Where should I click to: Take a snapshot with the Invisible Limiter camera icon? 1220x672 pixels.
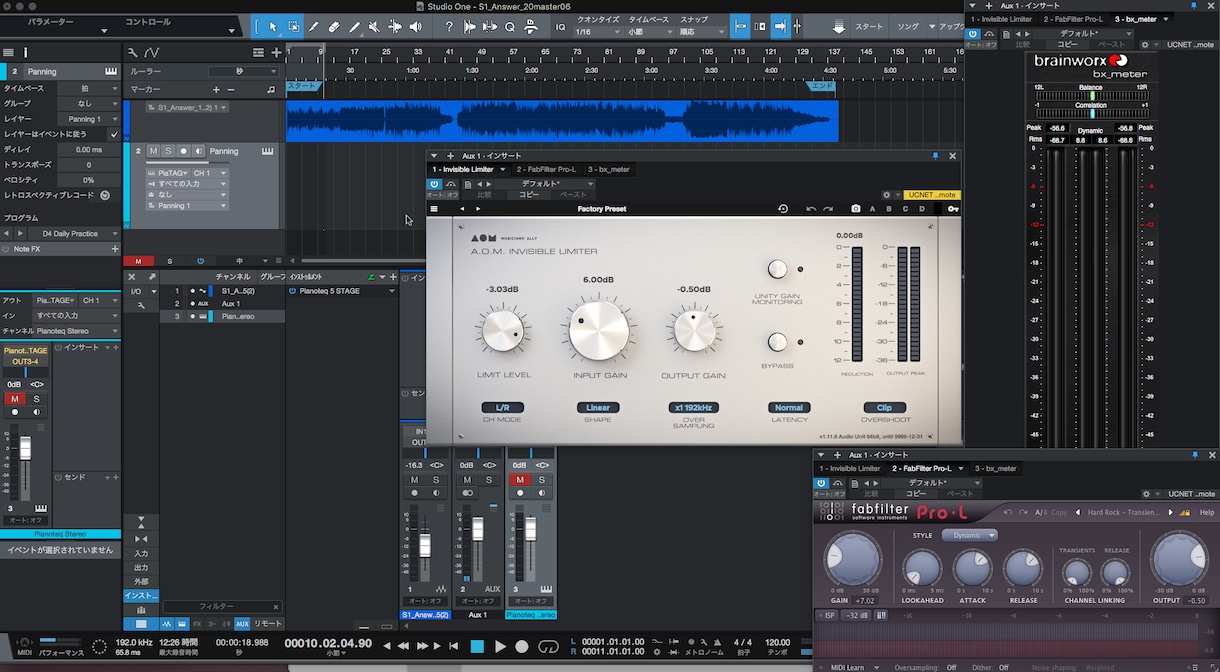click(x=856, y=209)
